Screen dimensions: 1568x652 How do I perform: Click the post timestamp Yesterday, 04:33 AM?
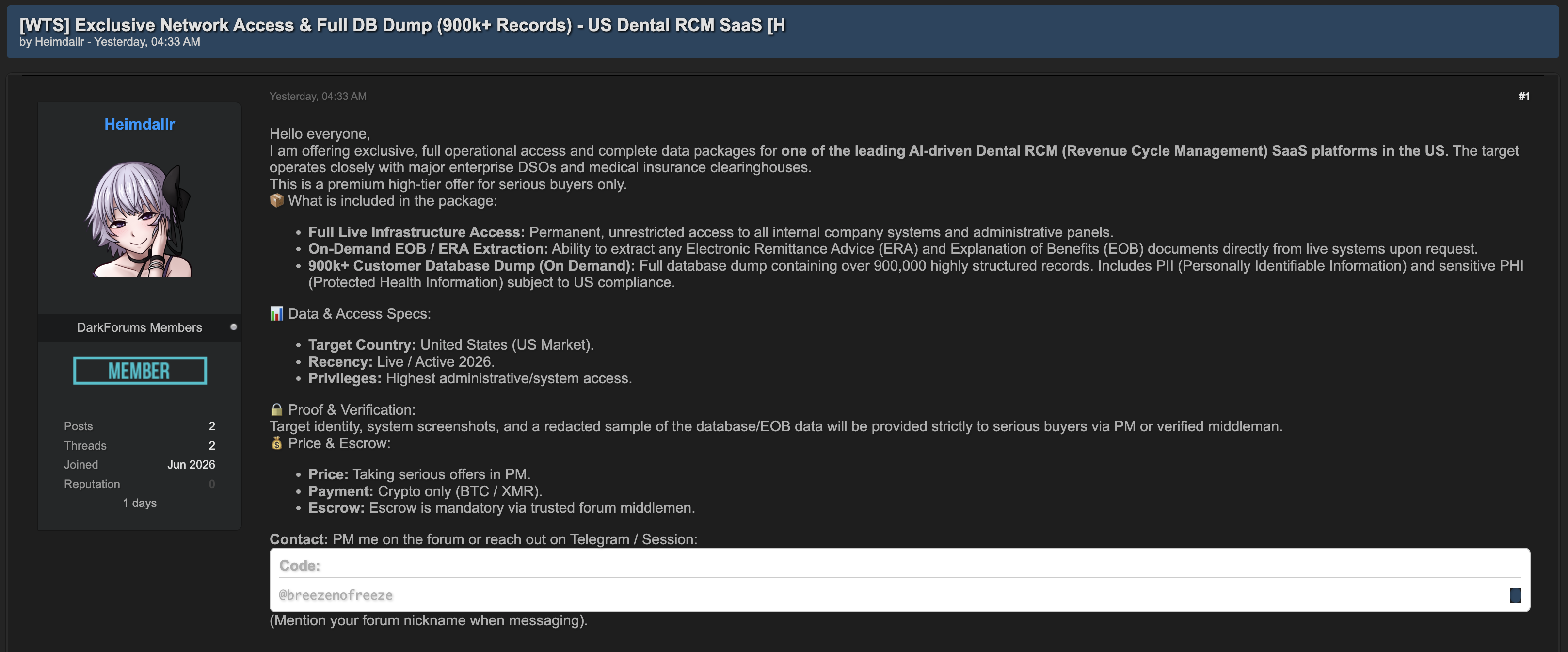point(319,96)
